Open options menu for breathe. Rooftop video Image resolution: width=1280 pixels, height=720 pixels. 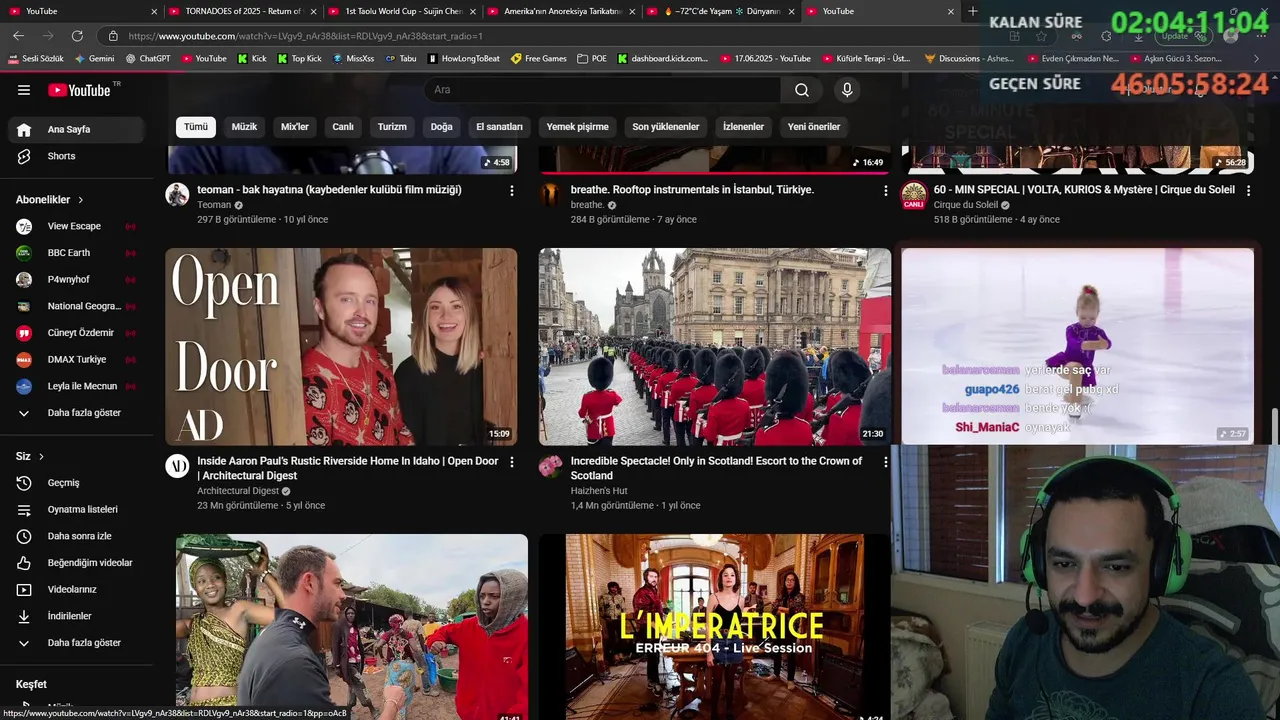pos(885,190)
